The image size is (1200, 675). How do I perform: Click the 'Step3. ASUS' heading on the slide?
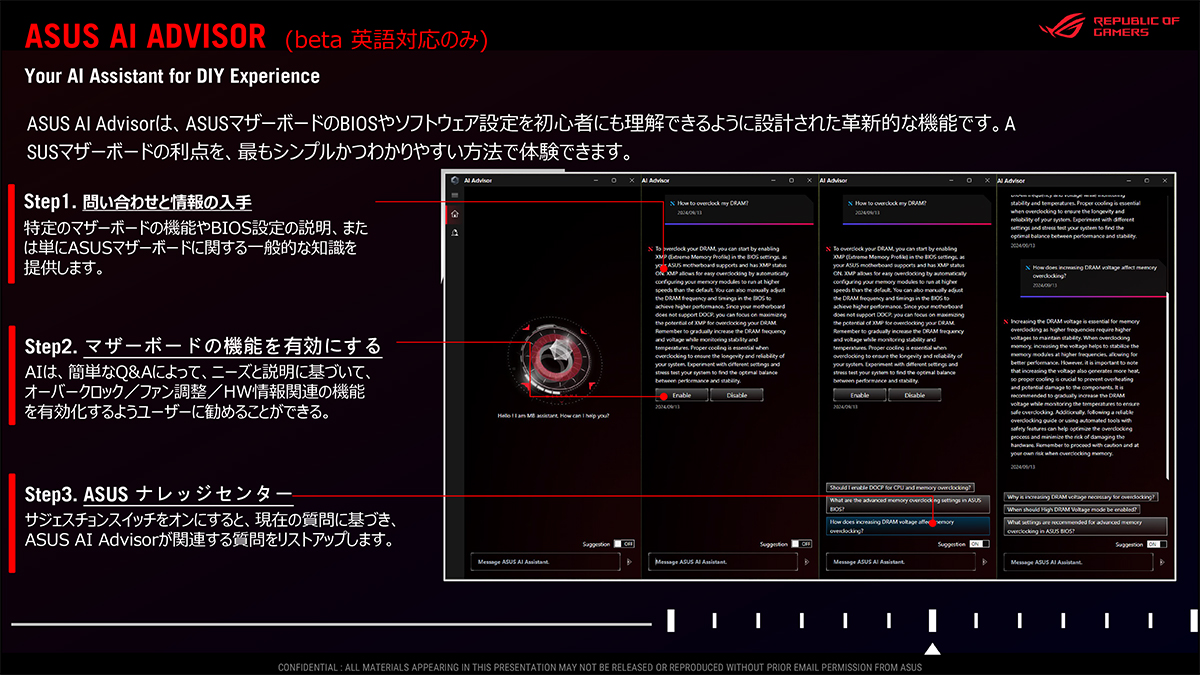76,495
